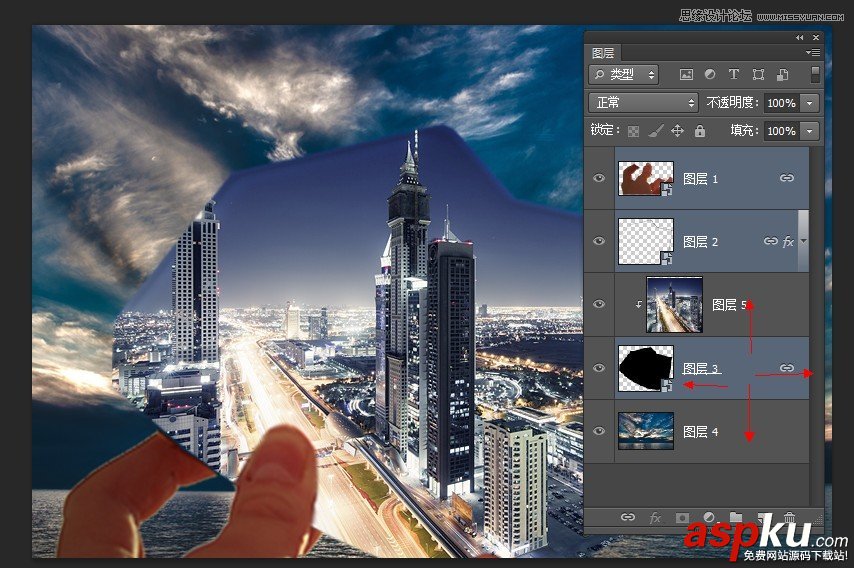
Task: Click the 不透明度 100% value field
Action: pyautogui.click(x=782, y=103)
